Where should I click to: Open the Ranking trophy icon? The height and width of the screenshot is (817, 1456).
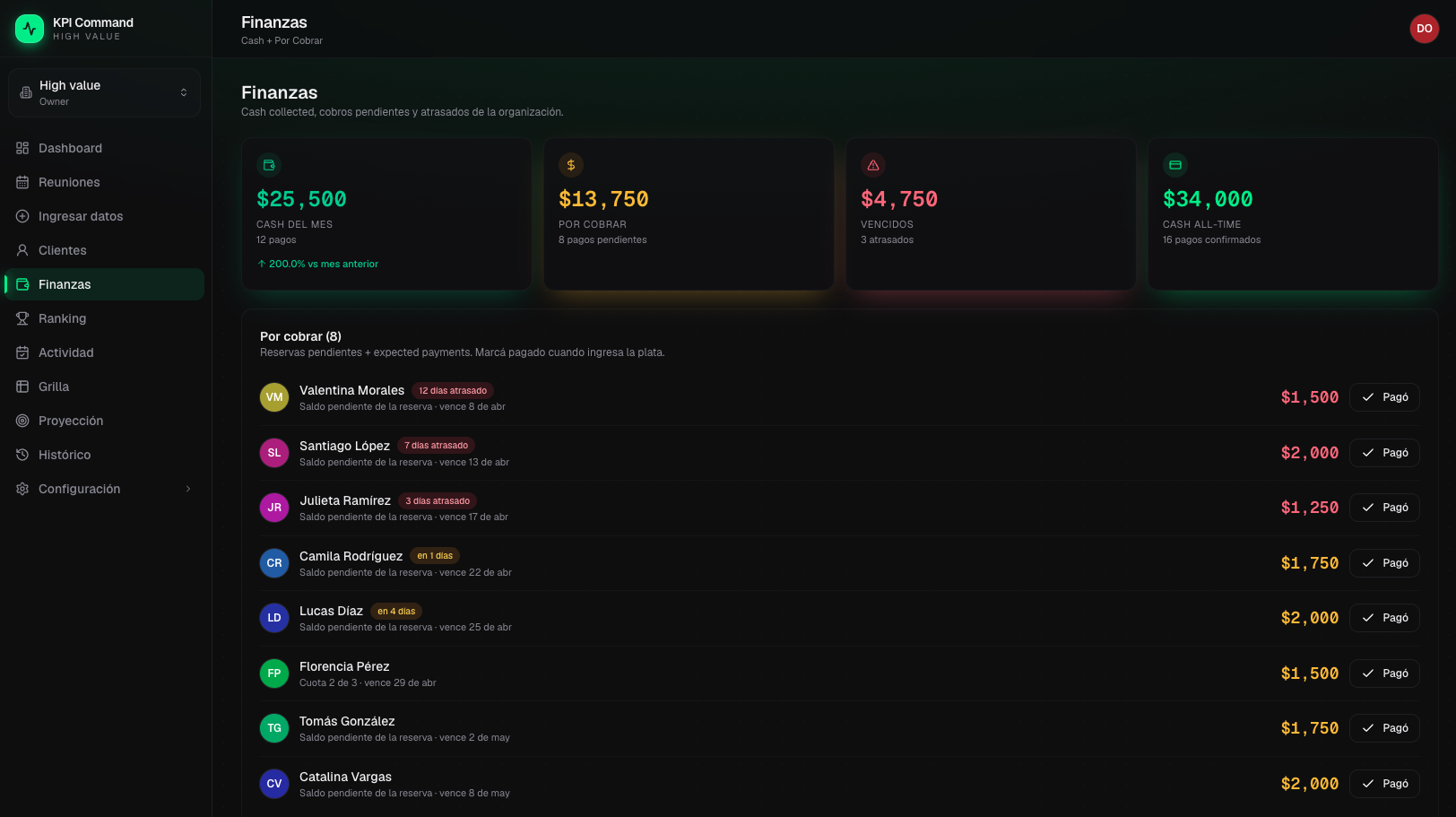(x=22, y=318)
